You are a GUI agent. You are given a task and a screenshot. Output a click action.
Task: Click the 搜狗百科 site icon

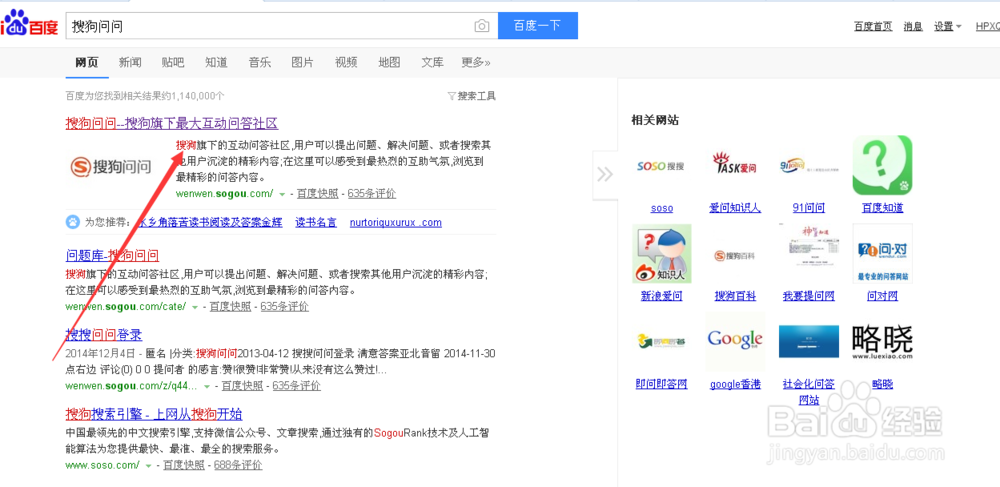tap(735, 254)
